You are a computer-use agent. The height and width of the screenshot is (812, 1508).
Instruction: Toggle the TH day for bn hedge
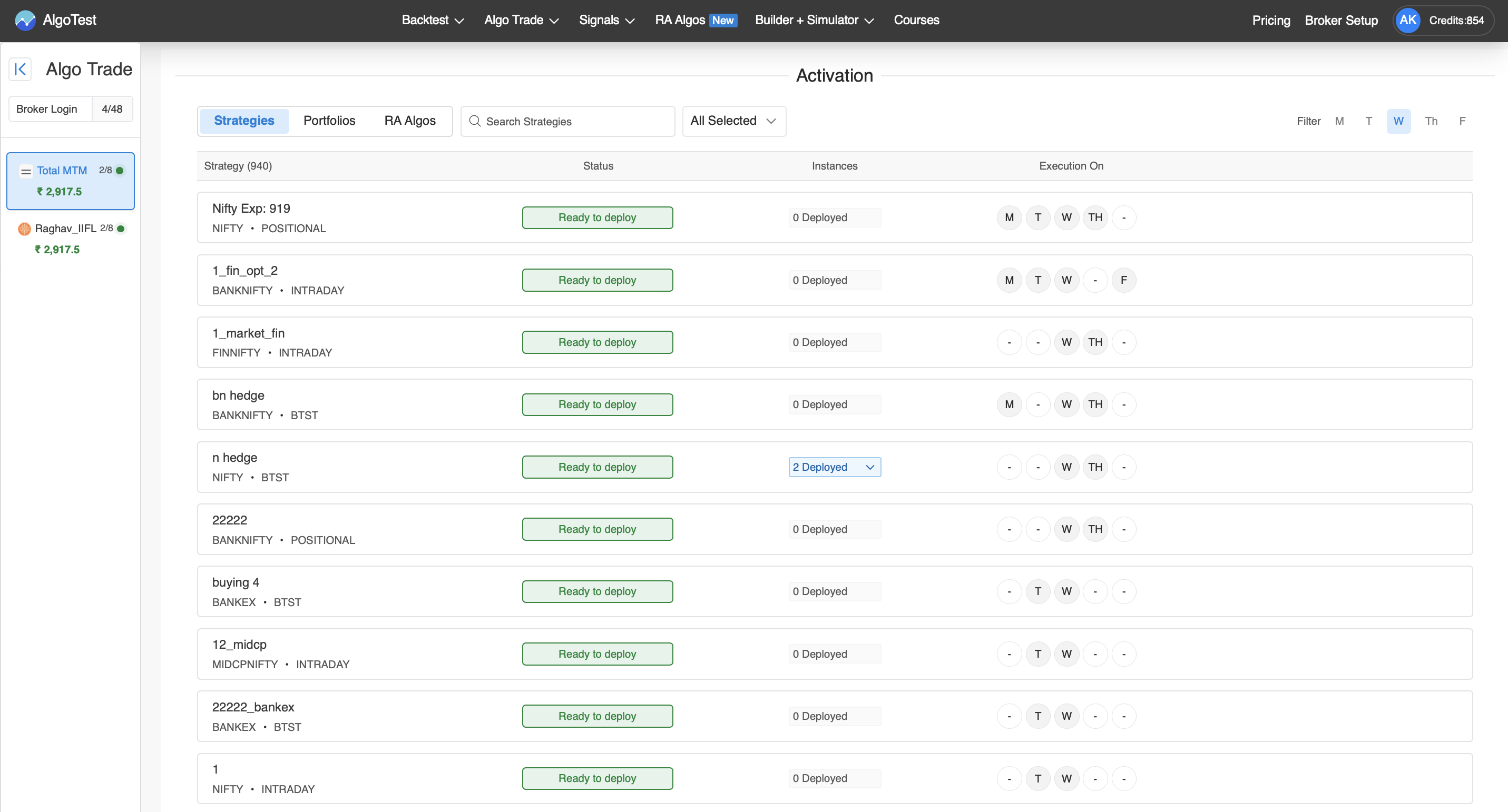[1095, 405]
